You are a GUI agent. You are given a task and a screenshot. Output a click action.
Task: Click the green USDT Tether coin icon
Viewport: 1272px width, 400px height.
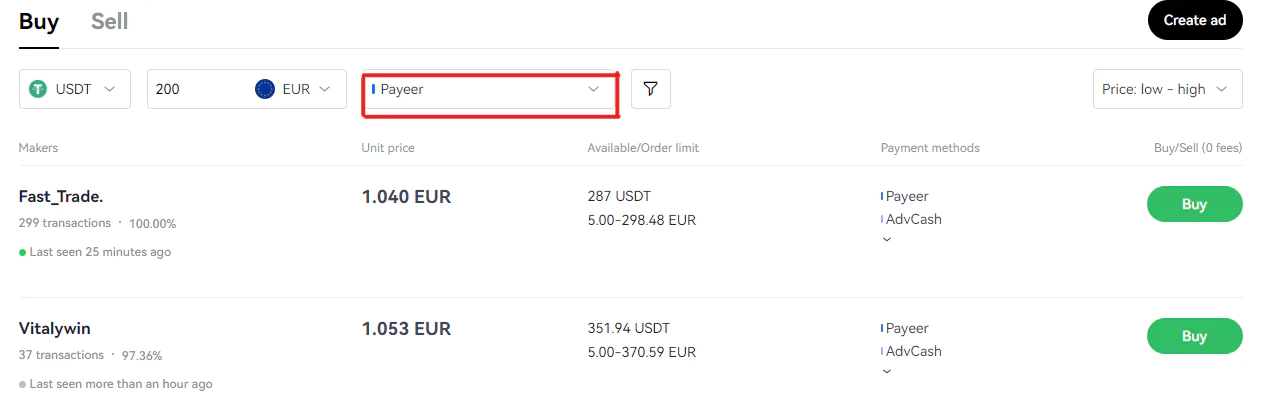(39, 89)
